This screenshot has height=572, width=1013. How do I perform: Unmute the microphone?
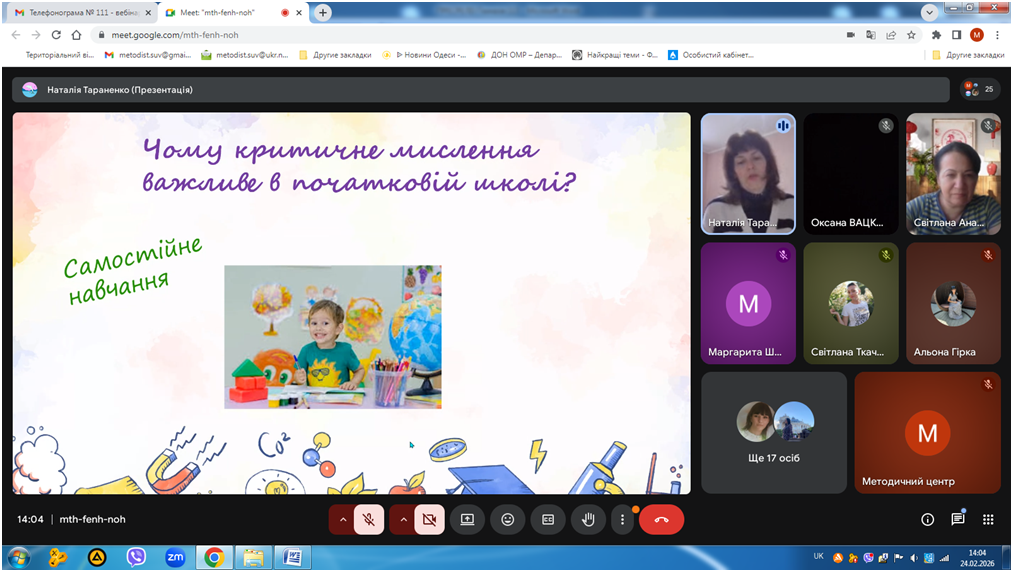(369, 520)
